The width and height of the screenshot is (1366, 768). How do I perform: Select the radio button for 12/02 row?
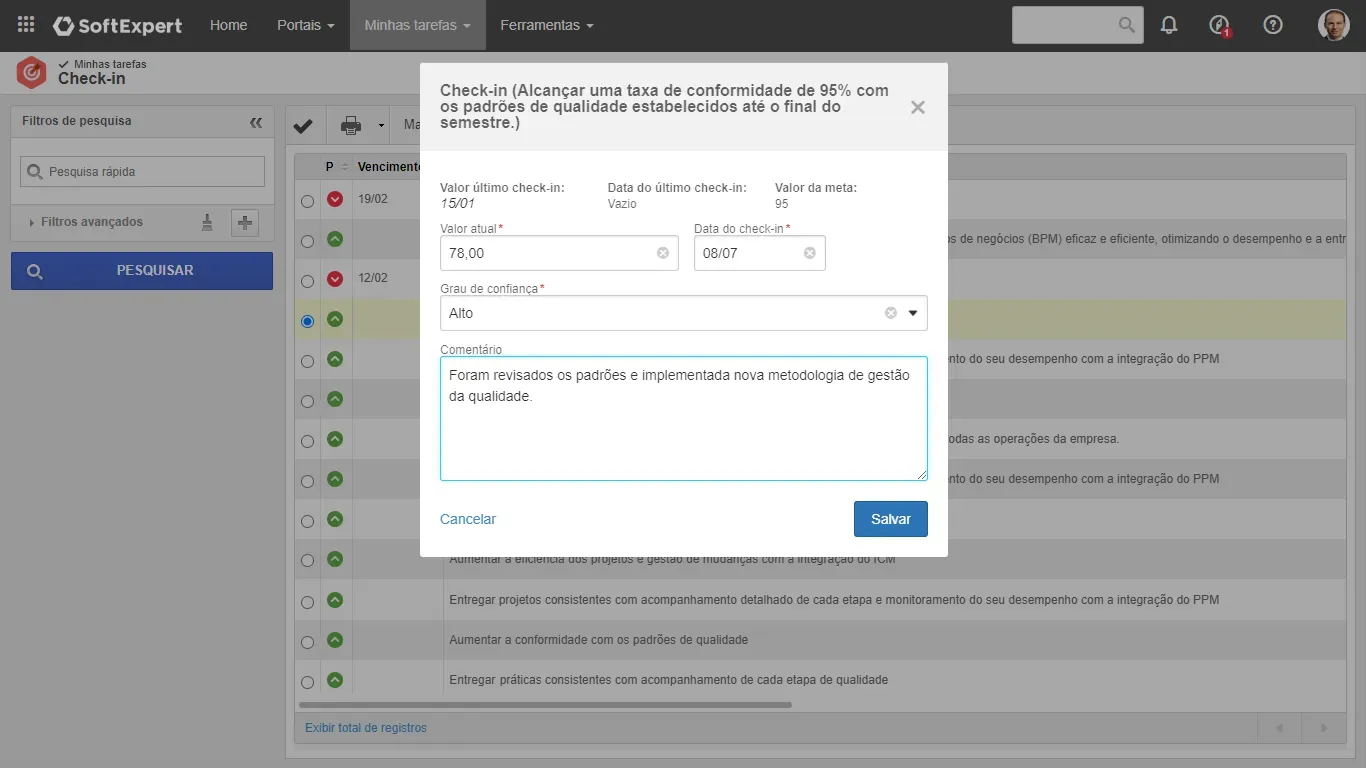click(x=307, y=281)
